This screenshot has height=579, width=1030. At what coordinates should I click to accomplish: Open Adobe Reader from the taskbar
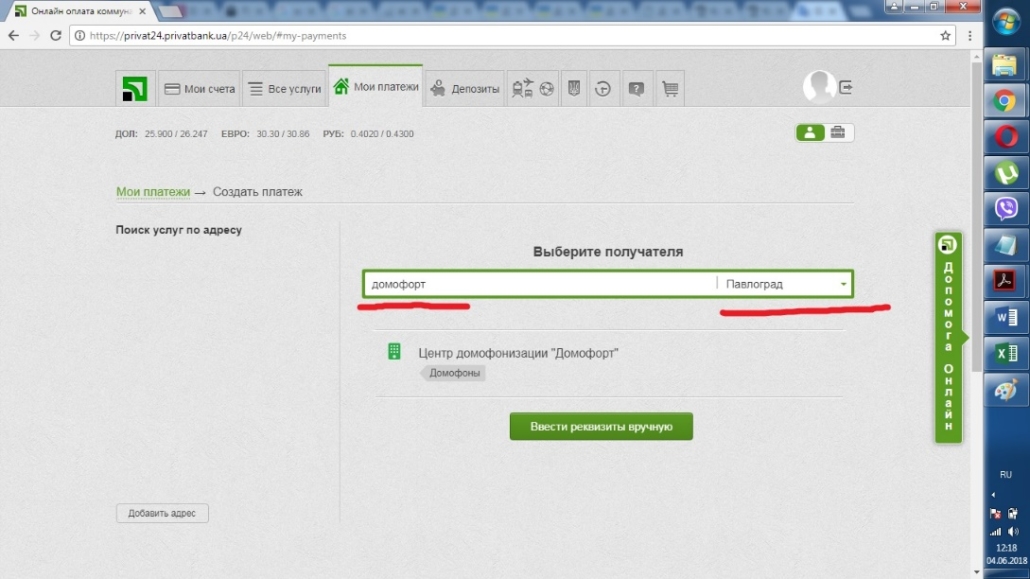1005,281
